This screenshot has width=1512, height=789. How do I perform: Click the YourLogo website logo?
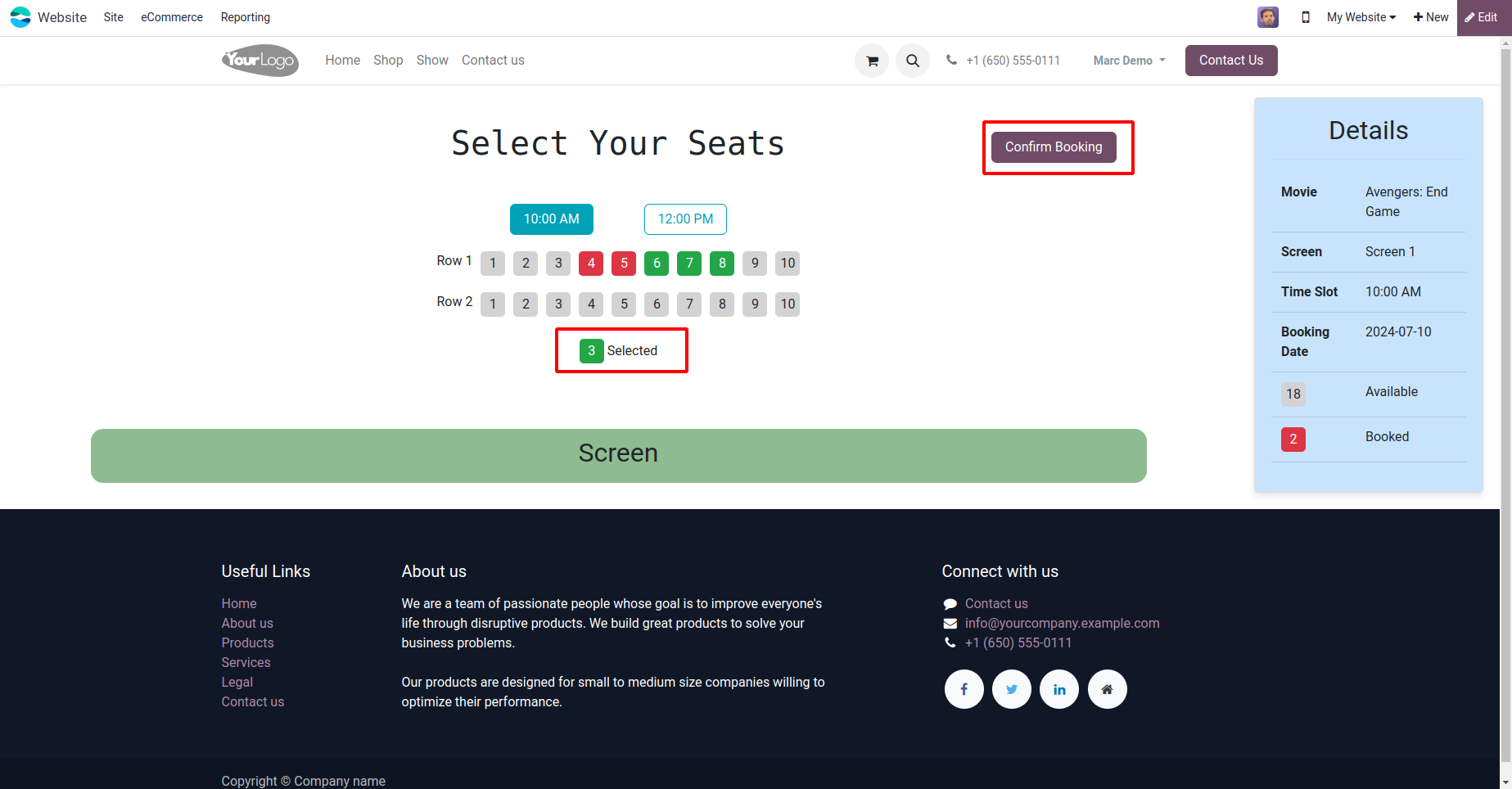tap(260, 61)
